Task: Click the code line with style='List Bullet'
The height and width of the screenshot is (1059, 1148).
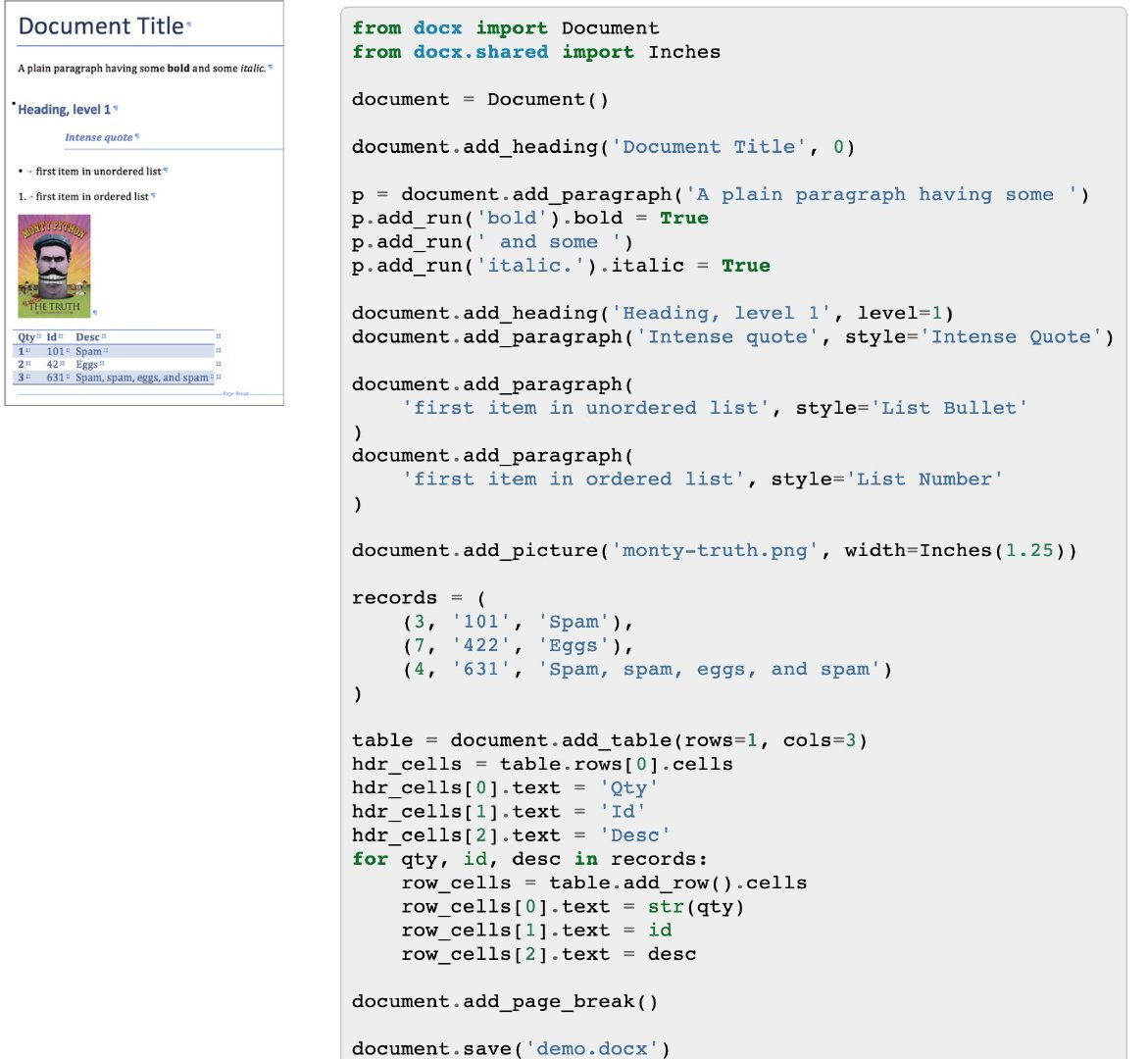Action: coord(715,408)
